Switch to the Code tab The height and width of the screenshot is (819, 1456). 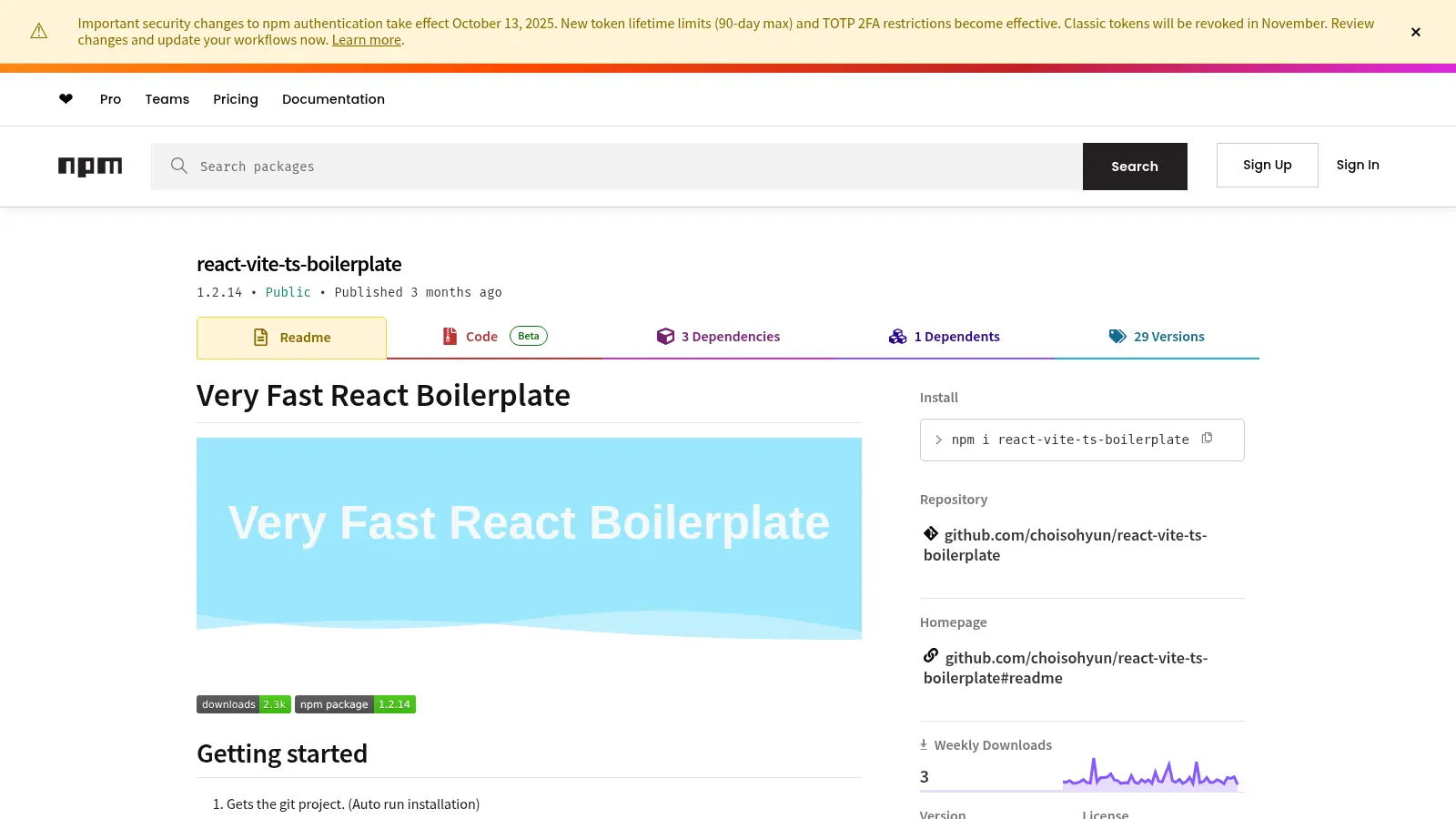[x=494, y=337]
